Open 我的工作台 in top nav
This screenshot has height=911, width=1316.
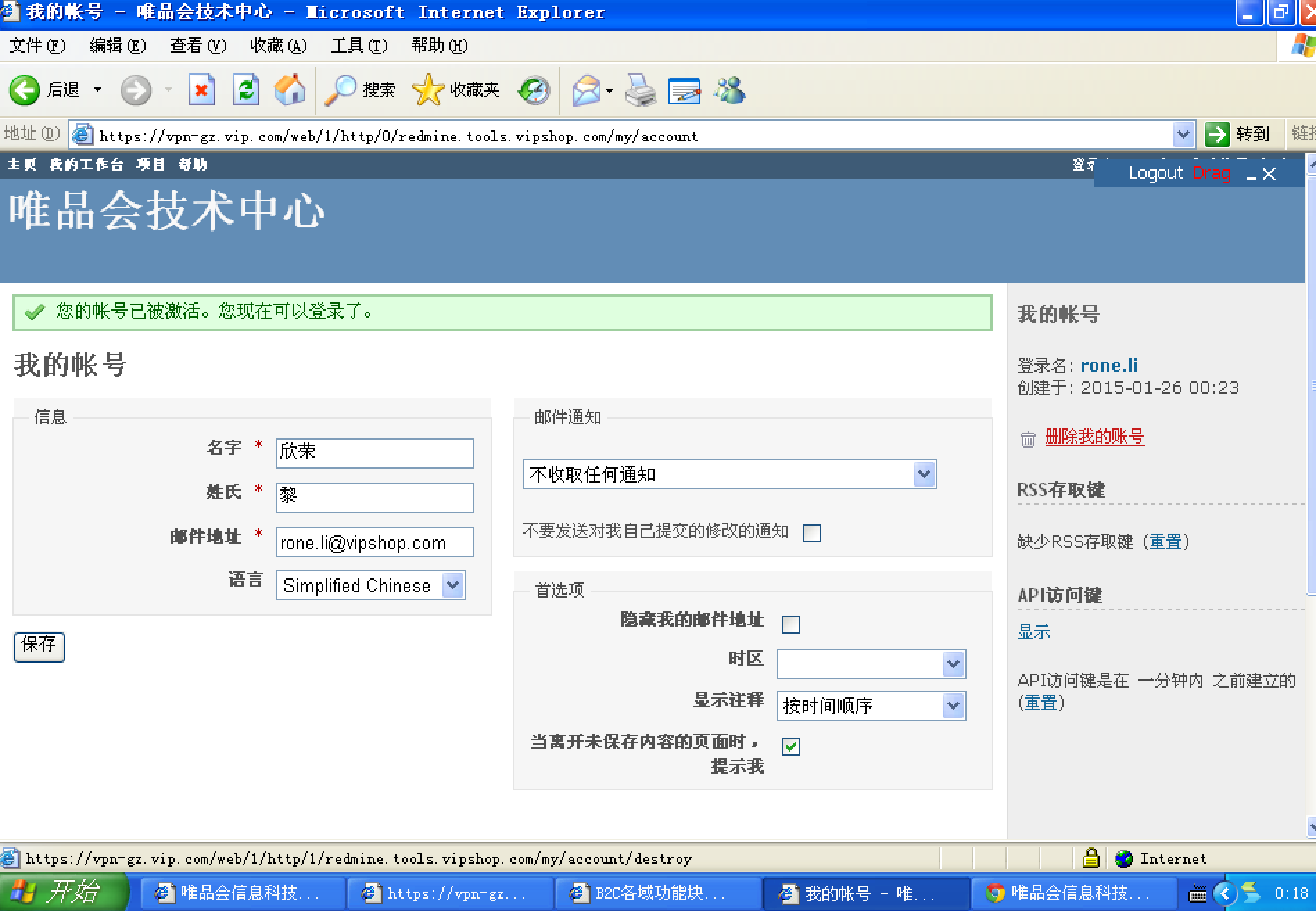tap(86, 164)
